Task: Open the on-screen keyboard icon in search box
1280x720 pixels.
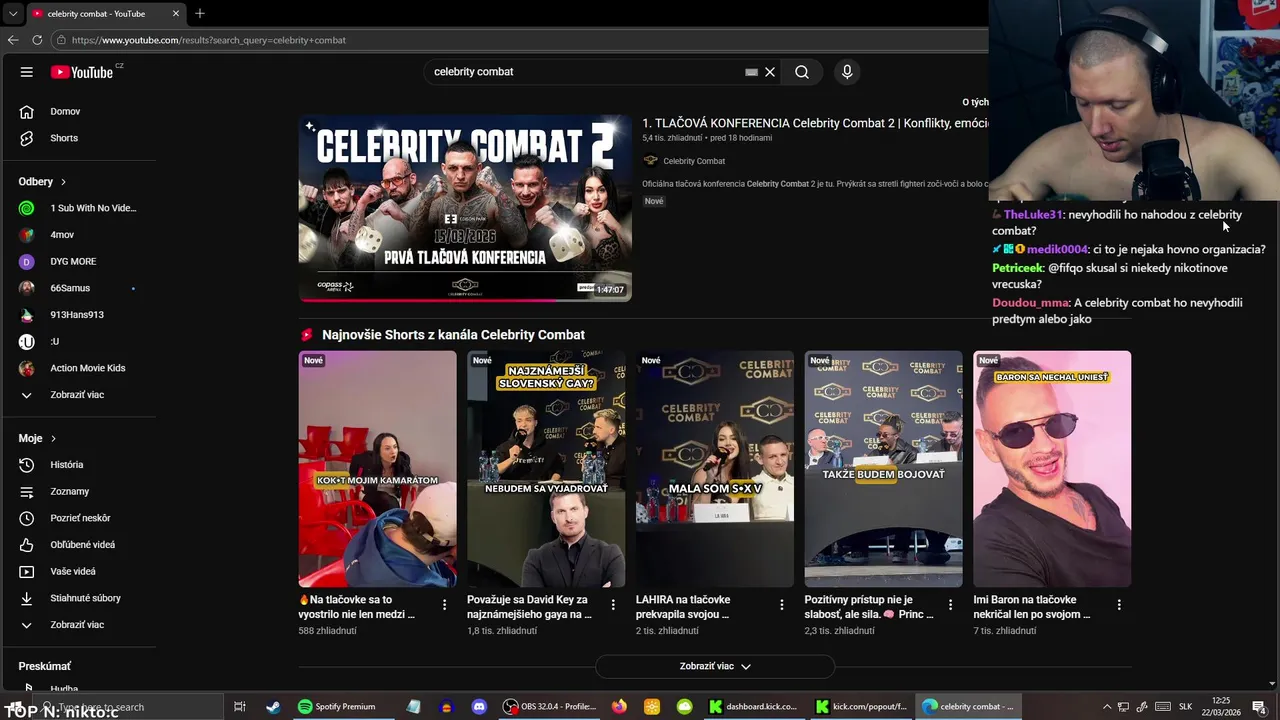Action: pos(751,72)
